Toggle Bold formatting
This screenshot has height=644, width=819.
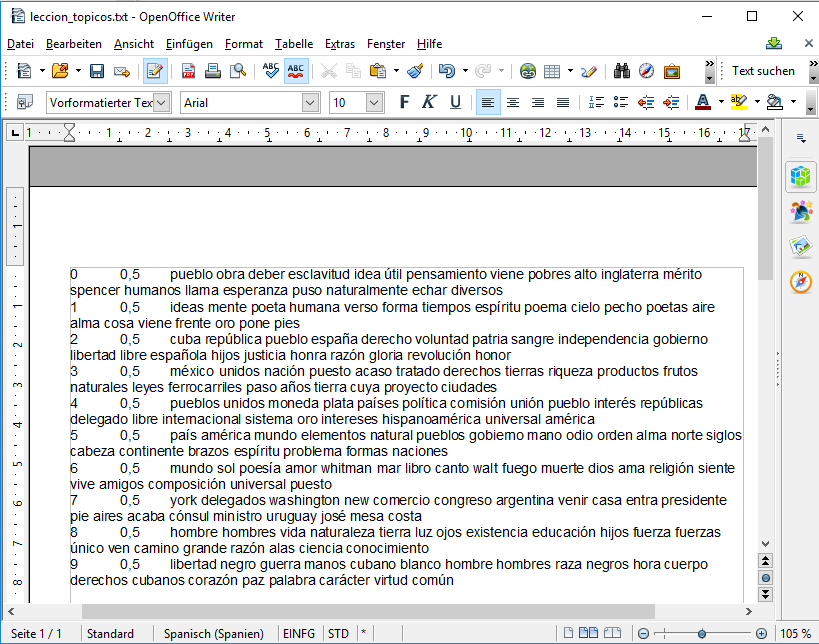tap(405, 102)
